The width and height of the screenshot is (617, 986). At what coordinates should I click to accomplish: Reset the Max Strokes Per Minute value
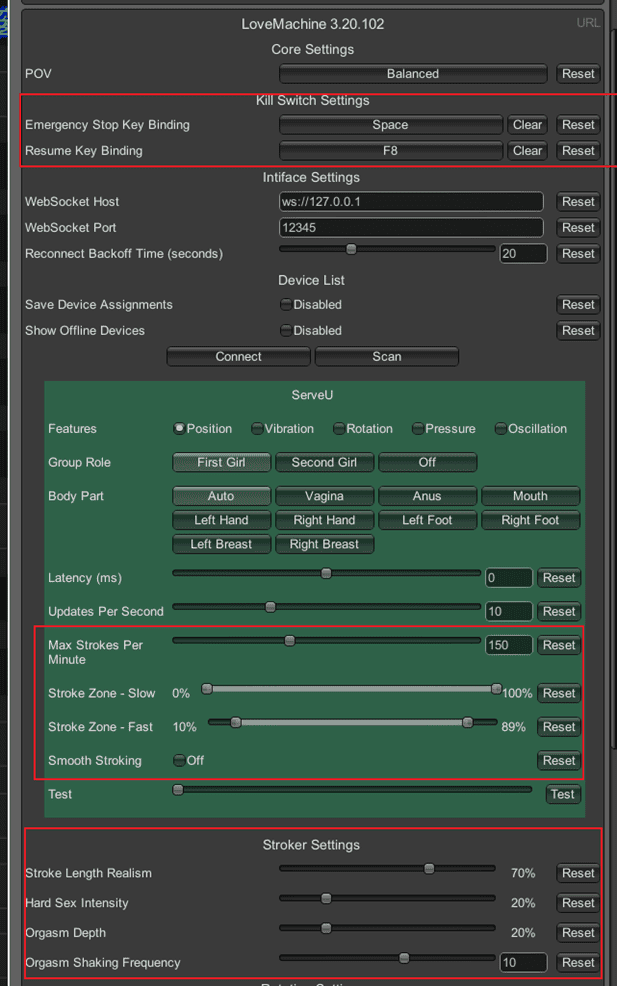coord(559,645)
